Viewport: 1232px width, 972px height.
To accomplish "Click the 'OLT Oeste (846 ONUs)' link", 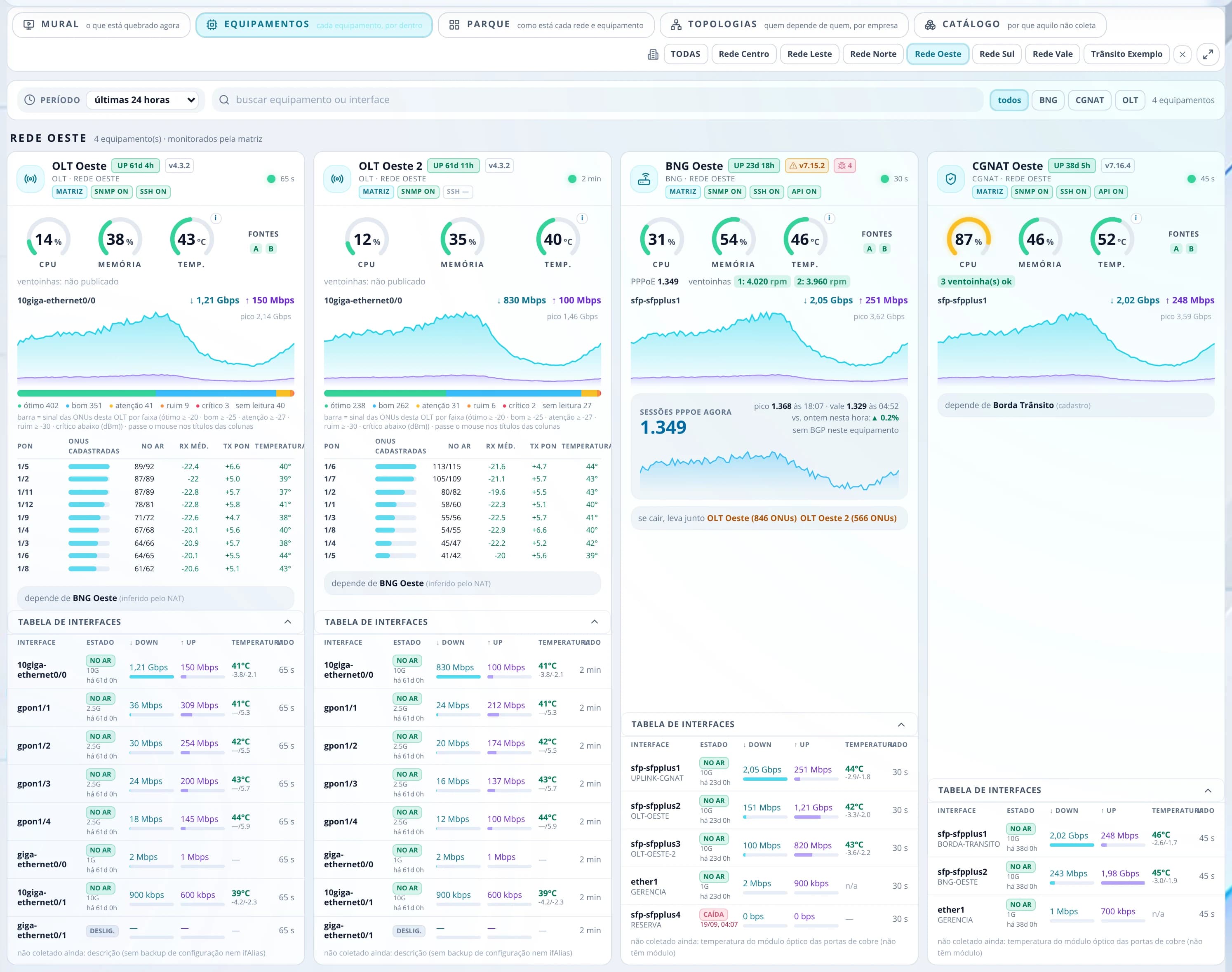I will (752, 519).
